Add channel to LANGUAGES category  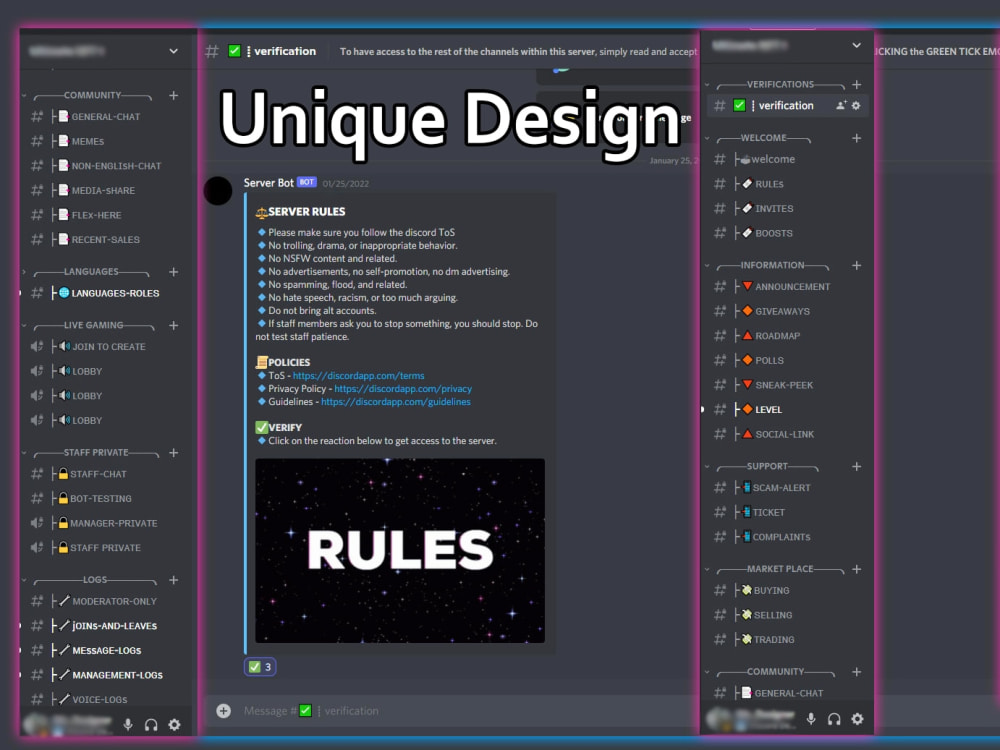pyautogui.click(x=173, y=272)
